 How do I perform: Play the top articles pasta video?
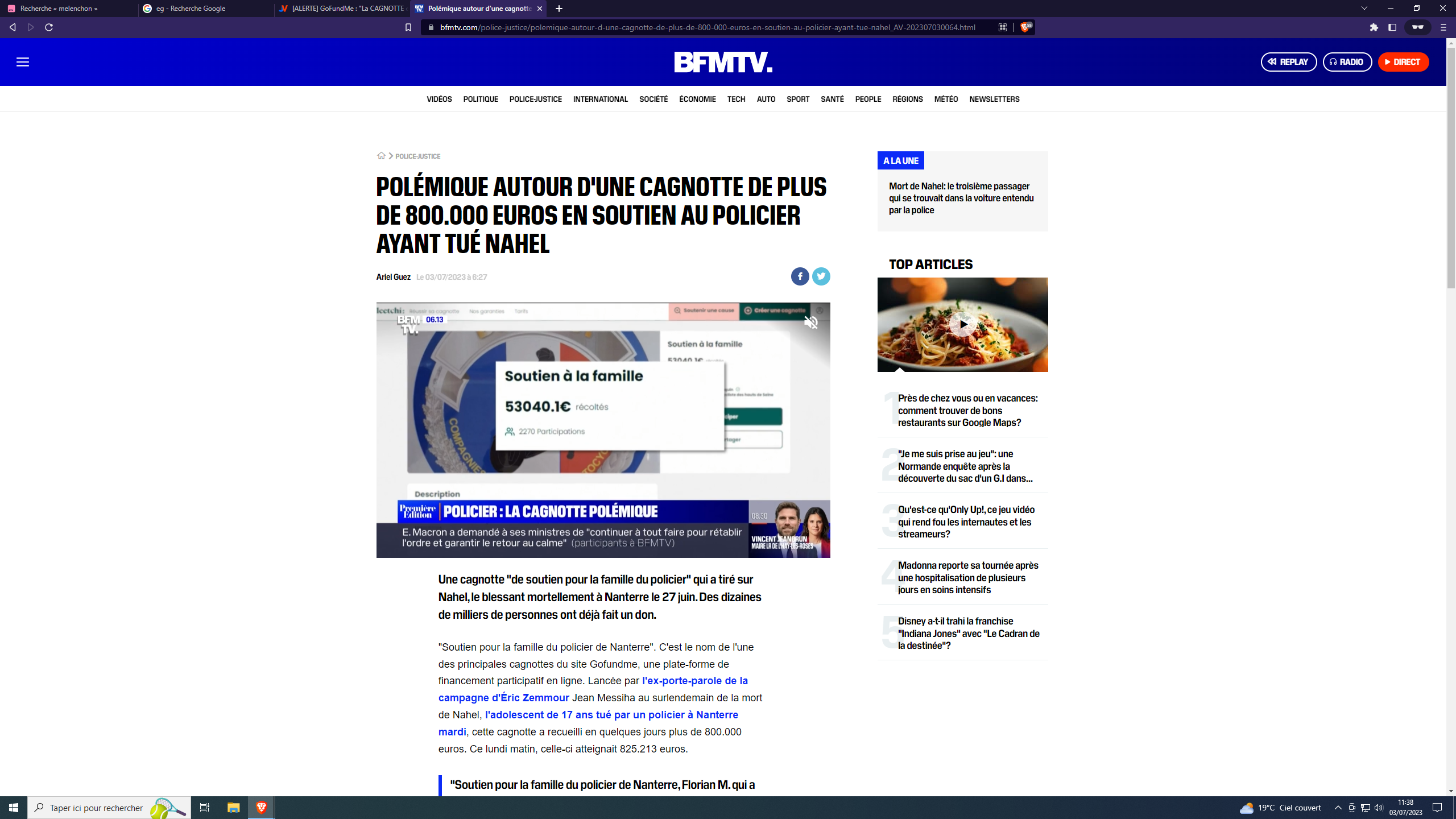[x=963, y=324]
